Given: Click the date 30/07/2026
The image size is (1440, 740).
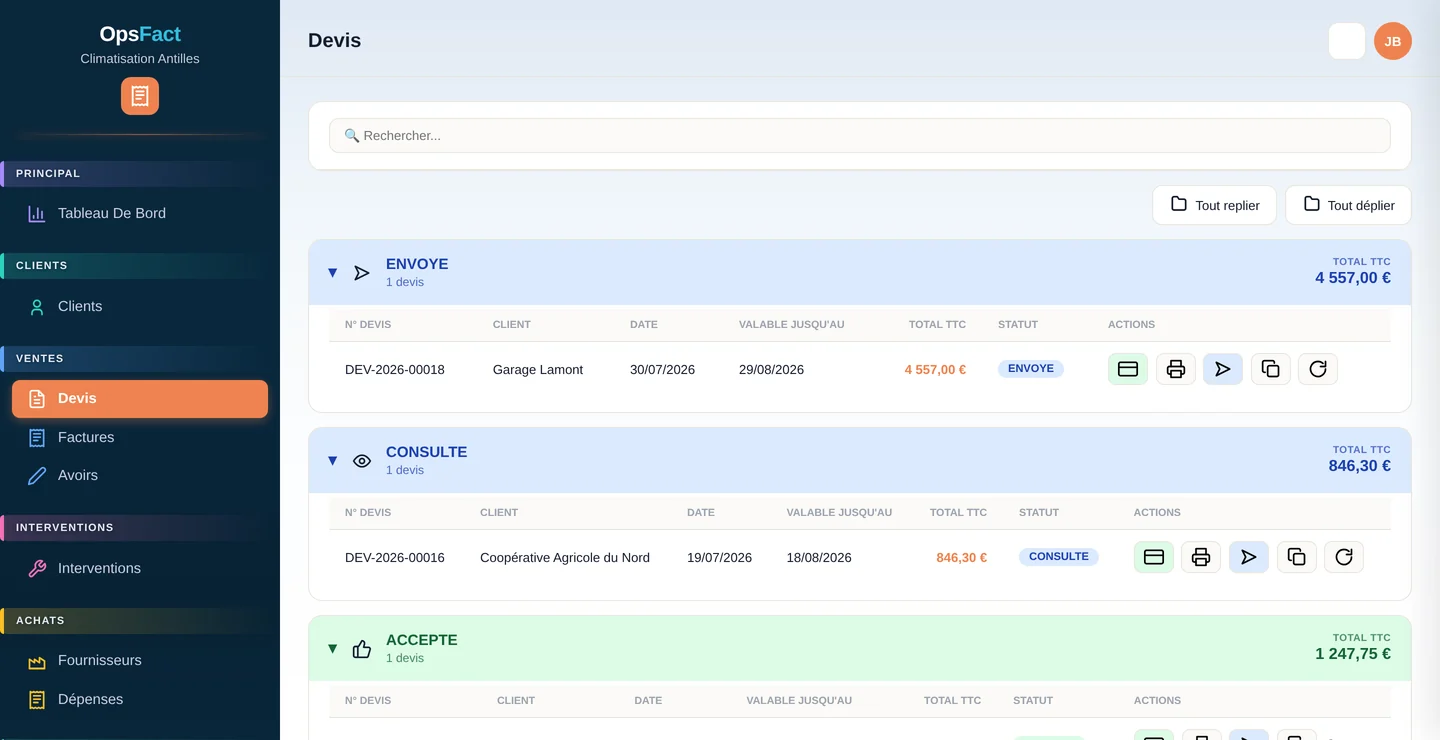Looking at the screenshot, I should (x=662, y=370).
